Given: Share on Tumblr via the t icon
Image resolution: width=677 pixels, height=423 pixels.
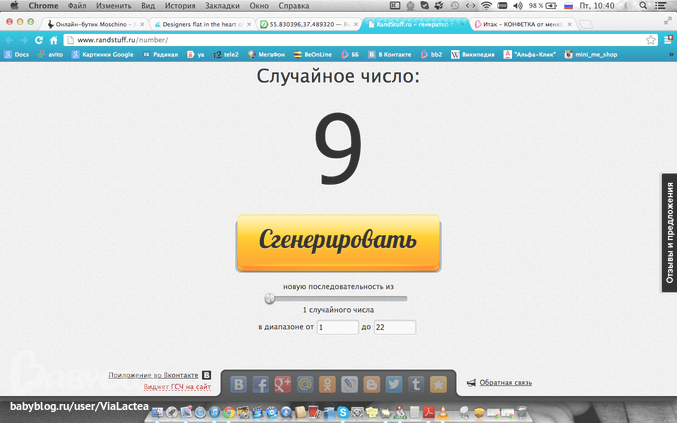Looking at the screenshot, I should pyautogui.click(x=416, y=383).
